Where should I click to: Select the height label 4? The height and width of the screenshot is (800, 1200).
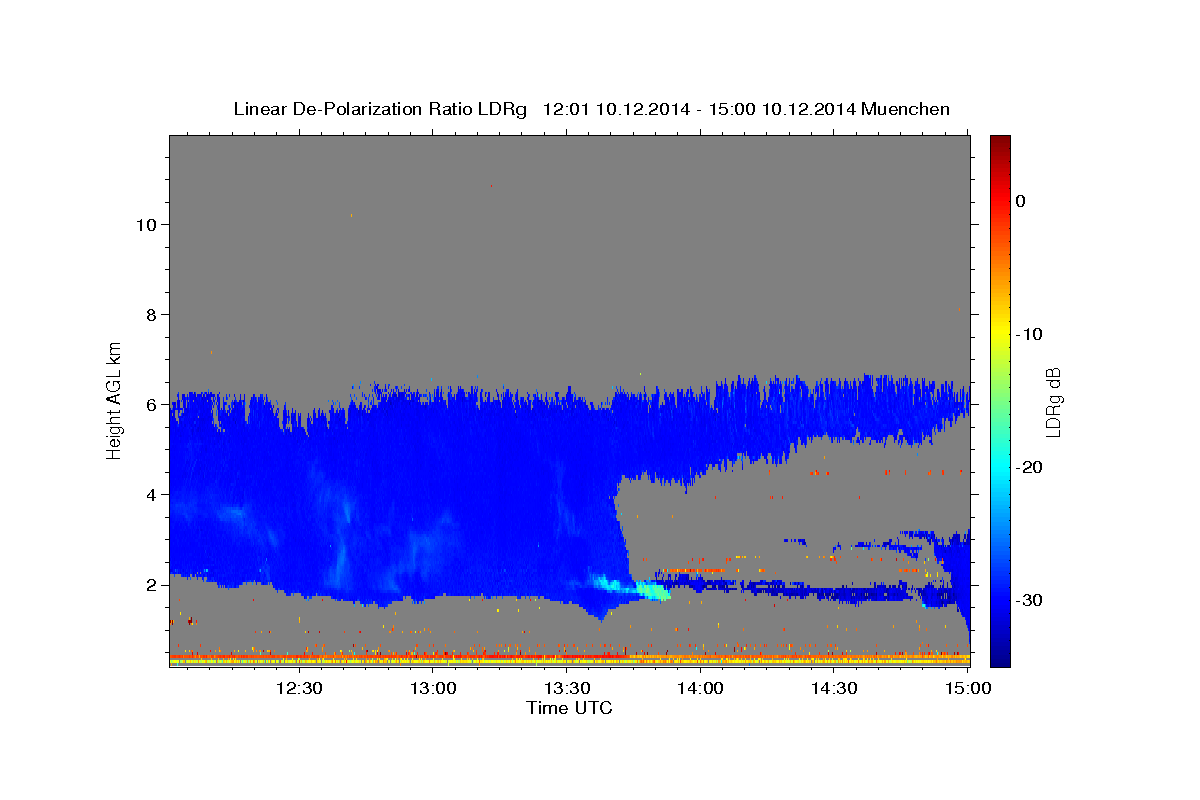pyautogui.click(x=151, y=495)
